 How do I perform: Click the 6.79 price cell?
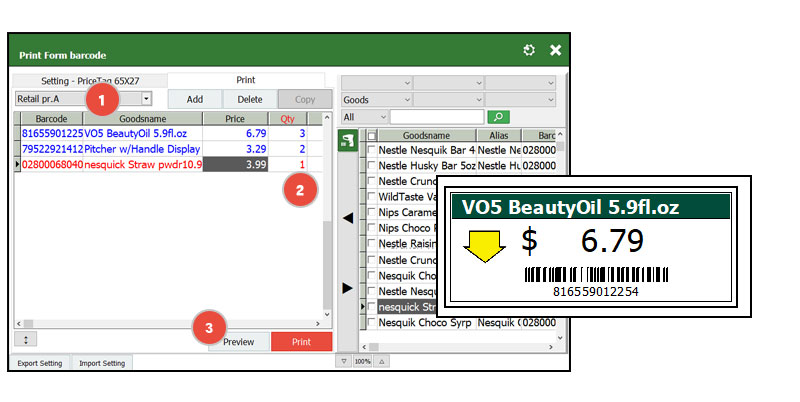point(235,134)
